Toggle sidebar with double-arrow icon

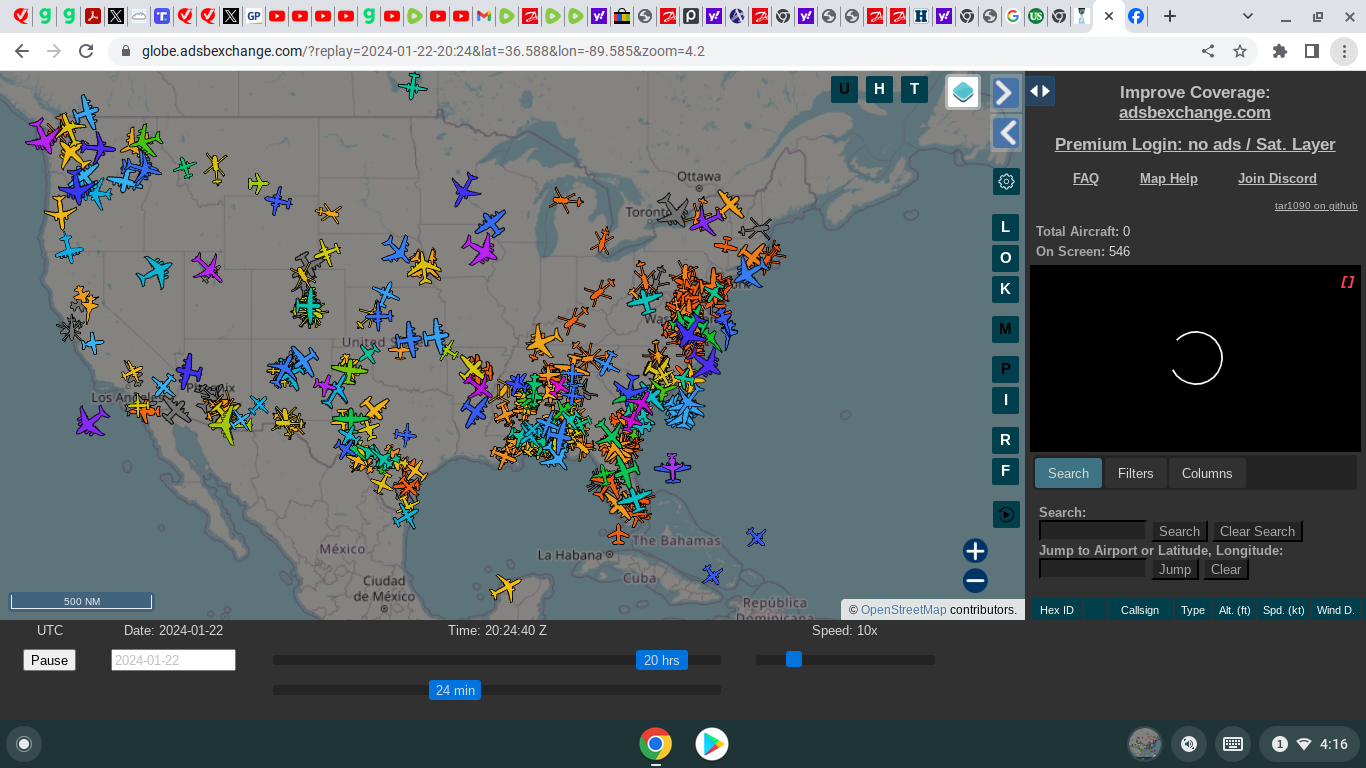(1040, 91)
